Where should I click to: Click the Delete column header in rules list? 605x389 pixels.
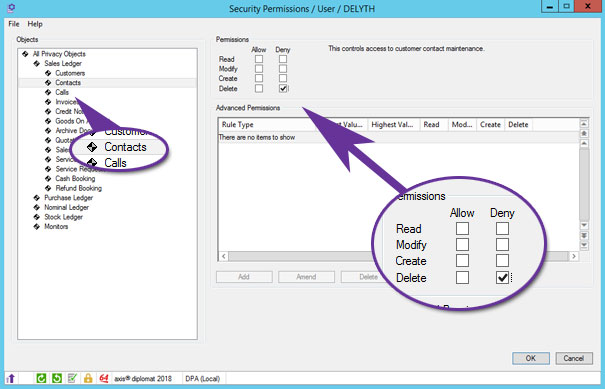(x=519, y=125)
